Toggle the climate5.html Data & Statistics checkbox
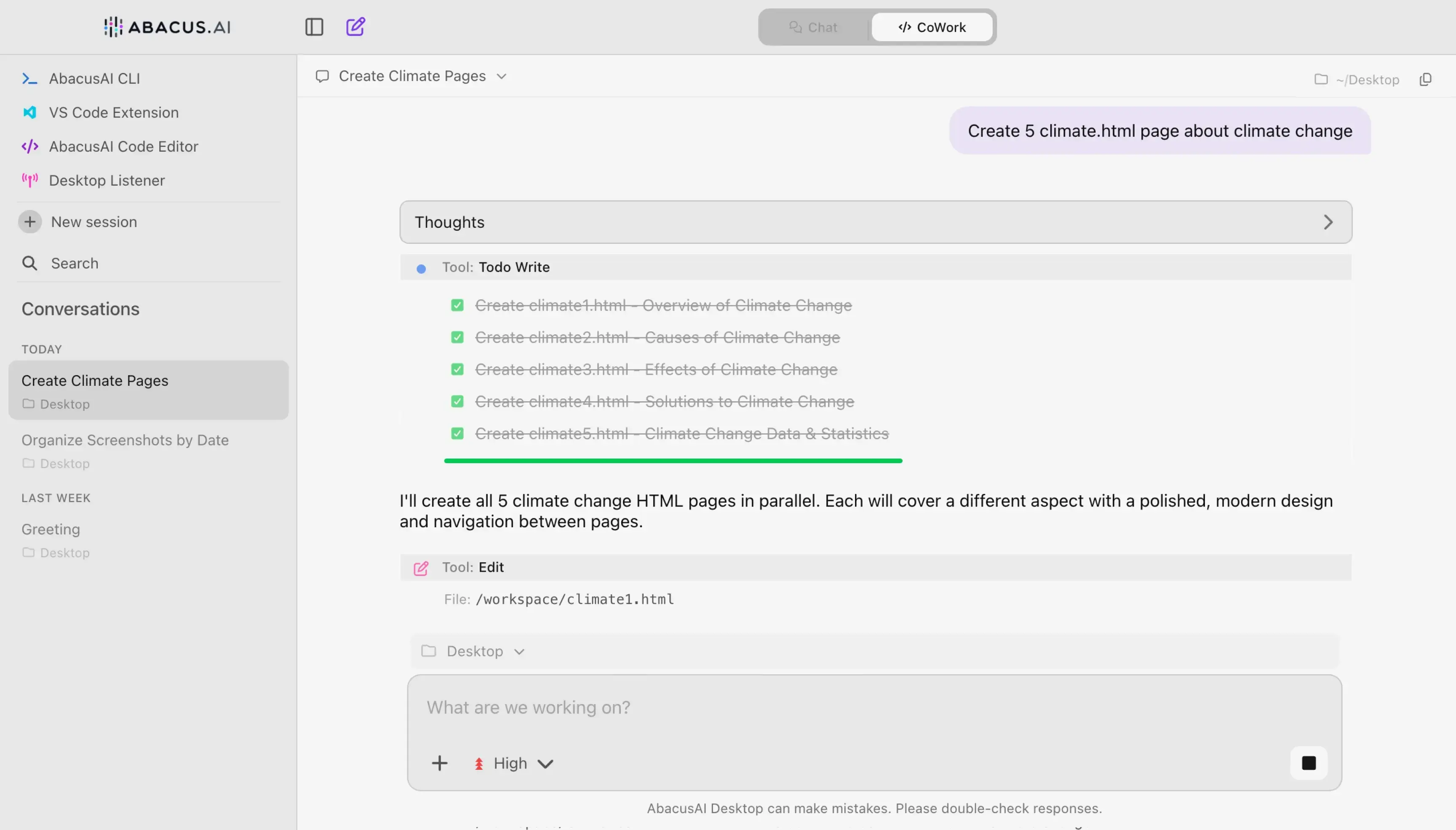This screenshot has height=830, width=1456. coord(457,433)
